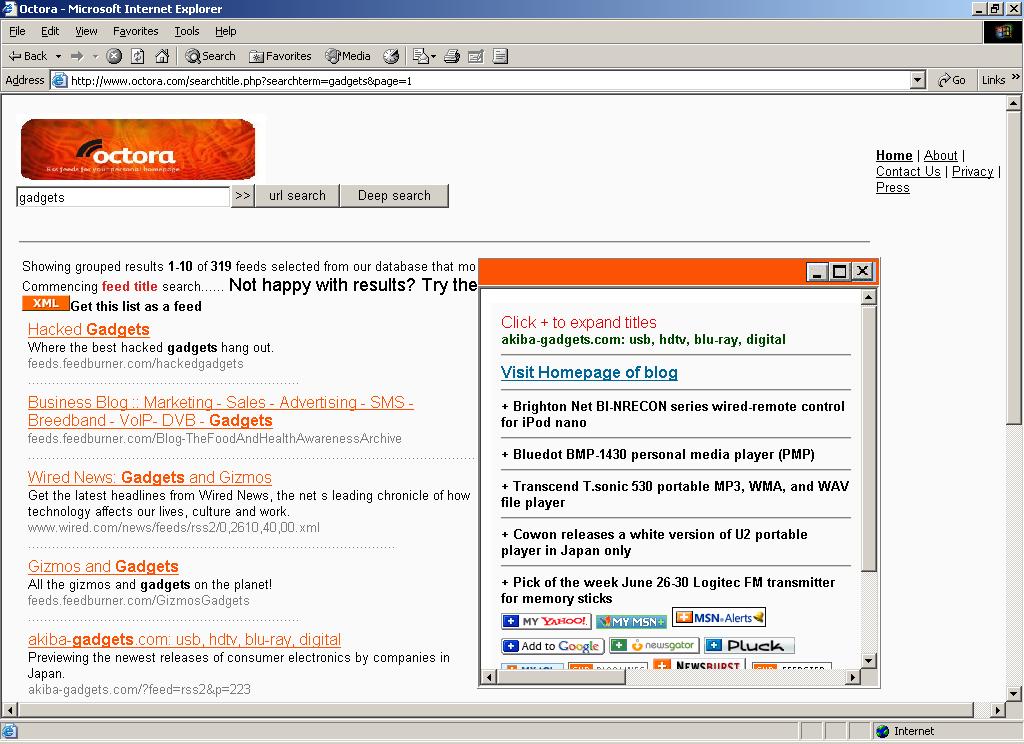Click the Discuss toolbar icon
The width and height of the screenshot is (1024, 744).
click(x=500, y=56)
